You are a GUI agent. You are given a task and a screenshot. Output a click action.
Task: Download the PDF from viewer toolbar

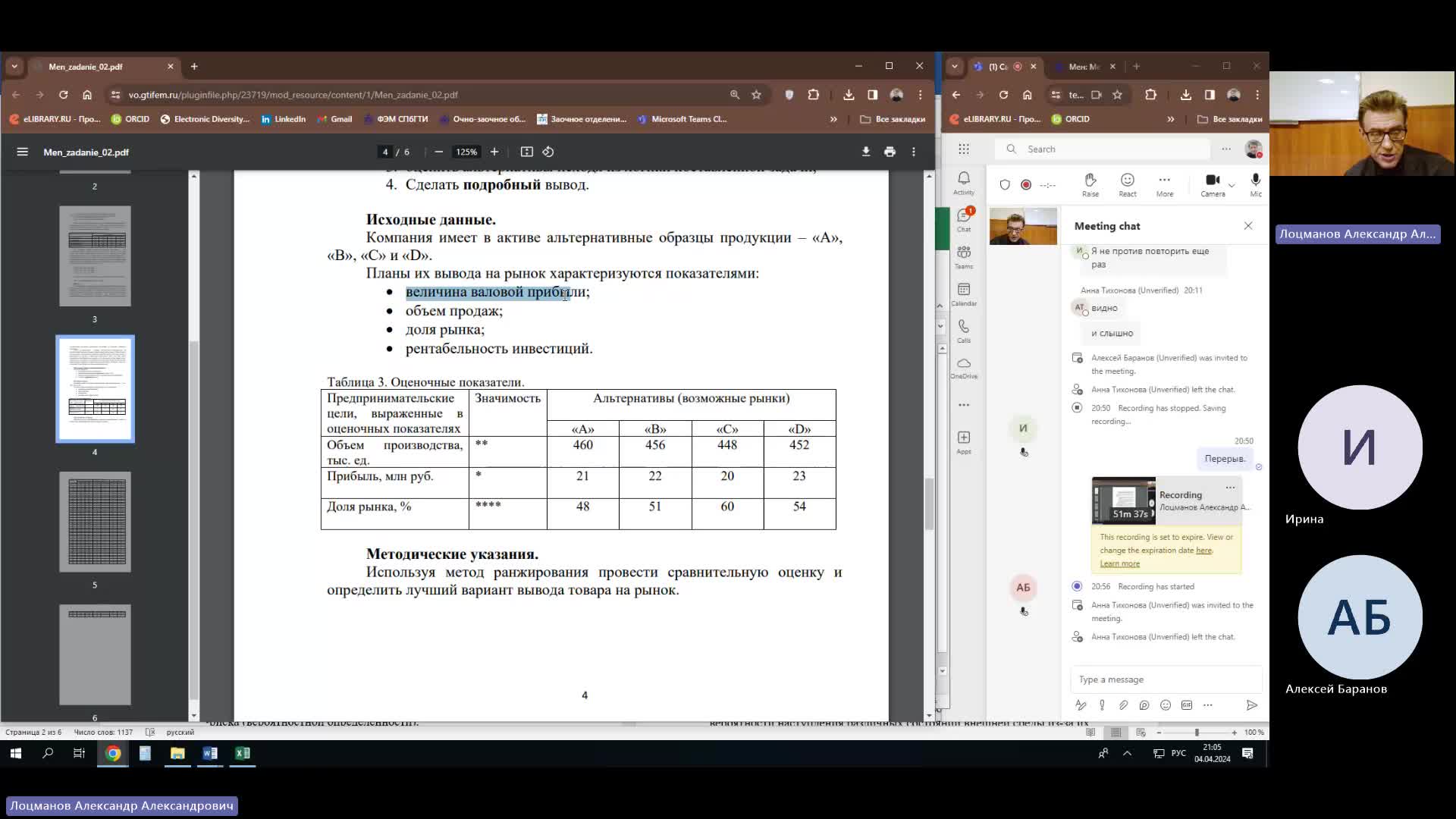coord(865,152)
